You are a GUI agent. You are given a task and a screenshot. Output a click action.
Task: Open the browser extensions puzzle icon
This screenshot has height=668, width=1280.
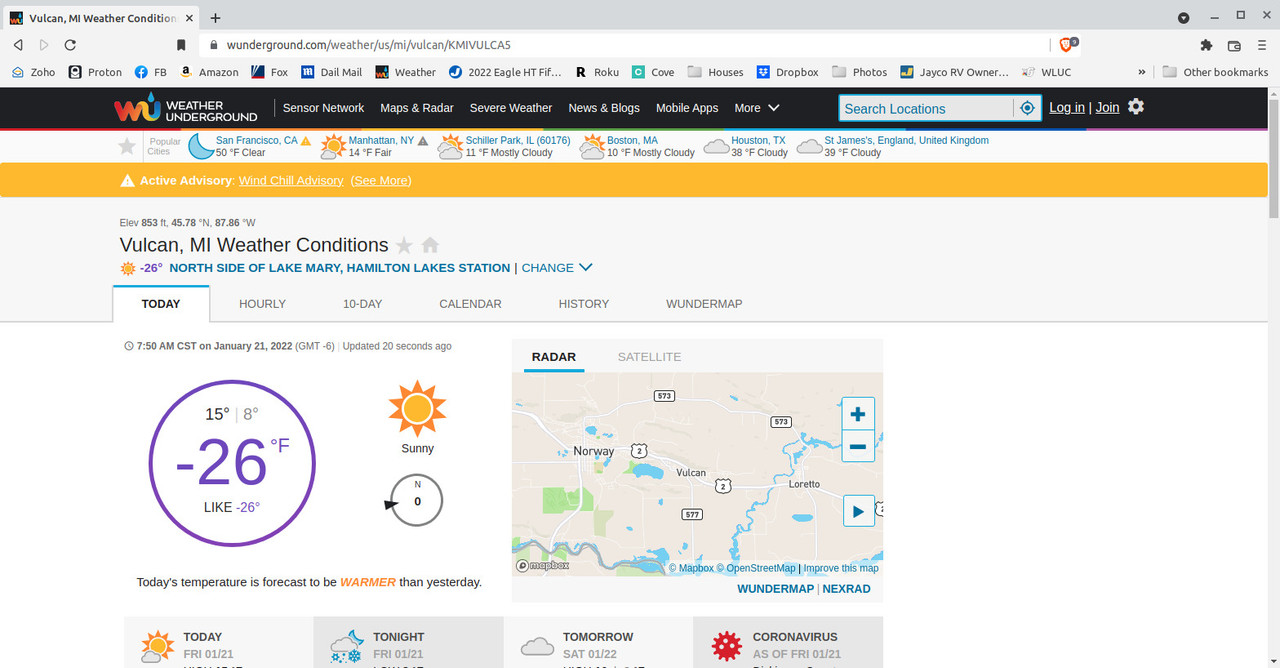coord(1206,45)
